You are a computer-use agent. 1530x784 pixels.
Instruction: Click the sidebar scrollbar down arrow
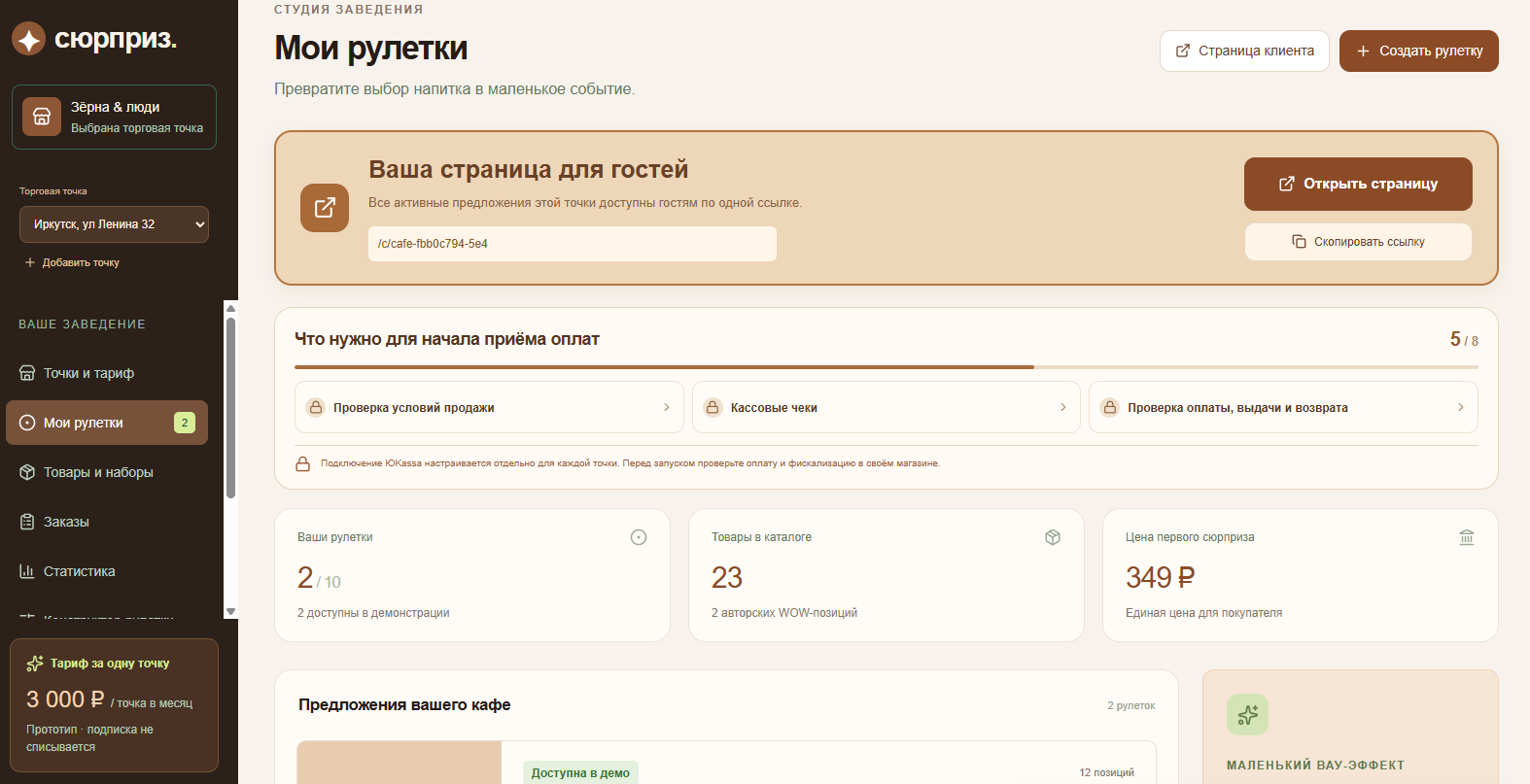(x=230, y=612)
